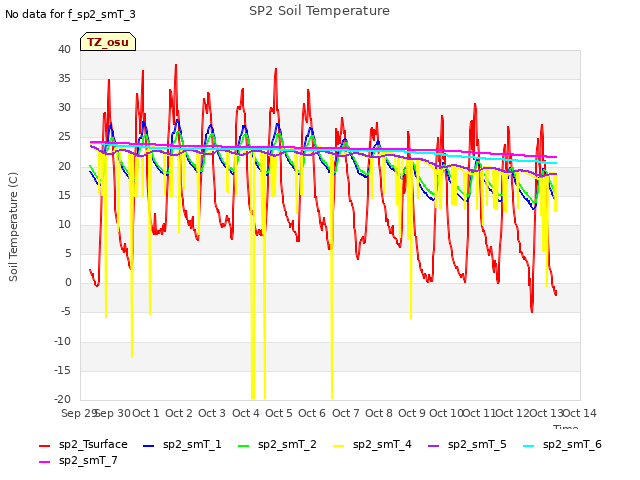Toggle sp2_smT_5 legend entry
The width and height of the screenshot is (640, 480).
coord(467,444)
